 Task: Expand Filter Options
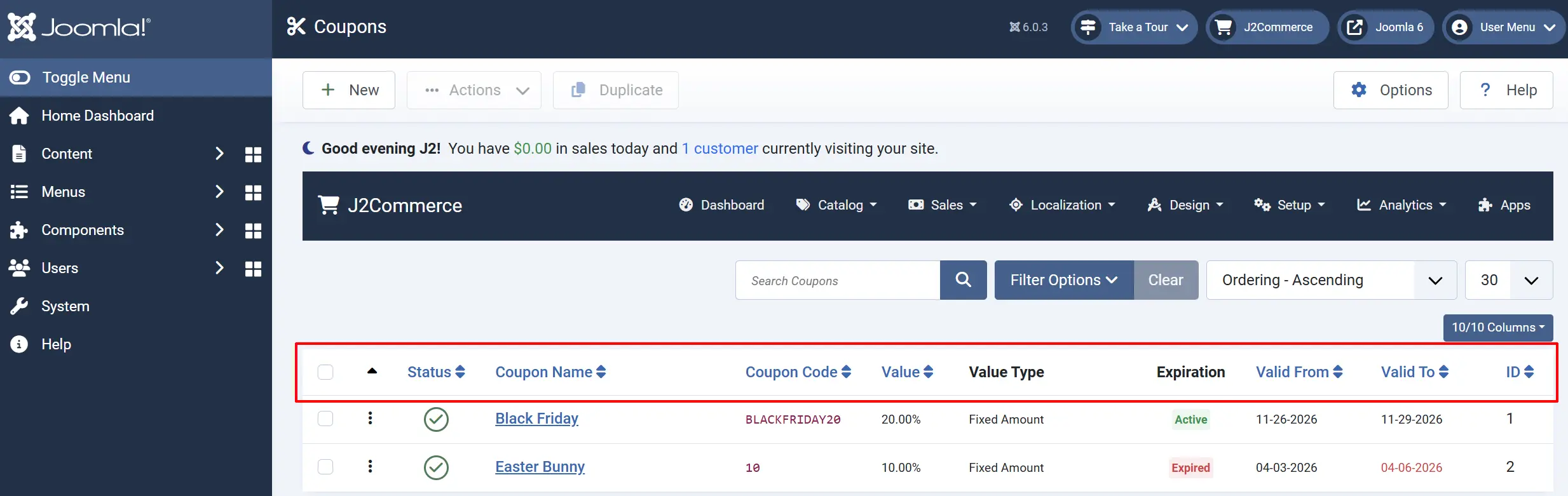point(1064,280)
